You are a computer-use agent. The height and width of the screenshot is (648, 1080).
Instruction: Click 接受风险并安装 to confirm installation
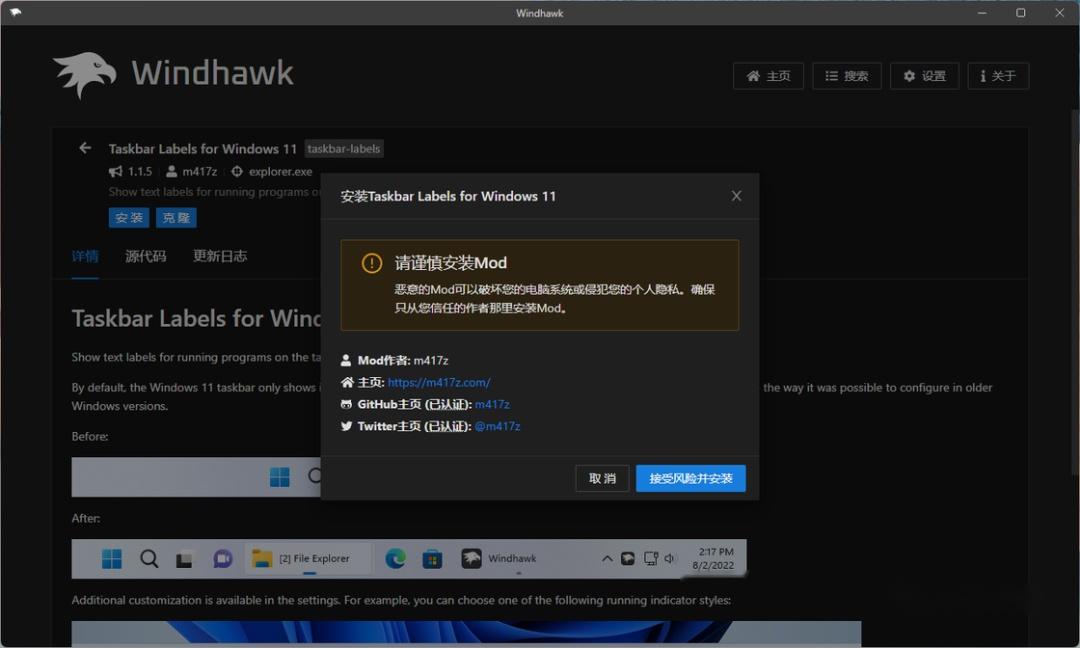click(690, 478)
